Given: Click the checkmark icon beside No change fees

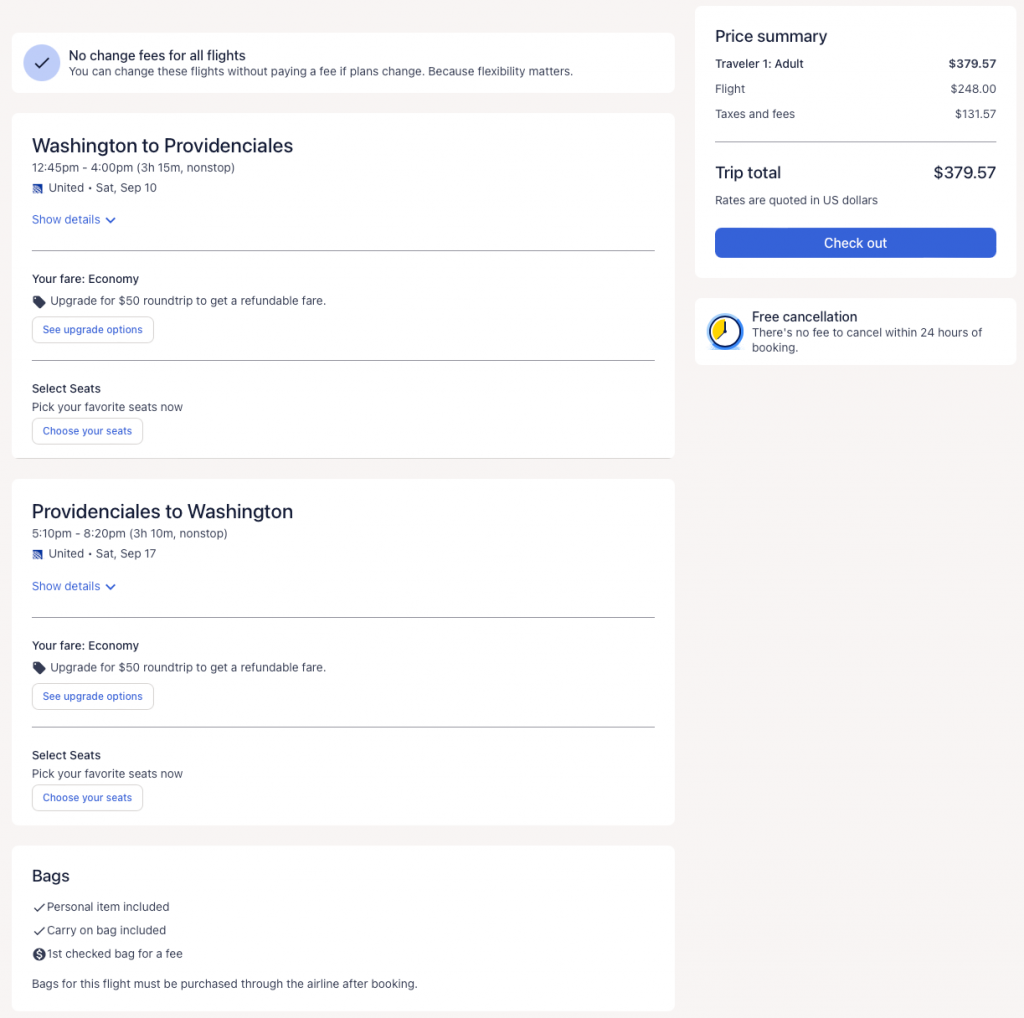Looking at the screenshot, I should tap(41, 63).
